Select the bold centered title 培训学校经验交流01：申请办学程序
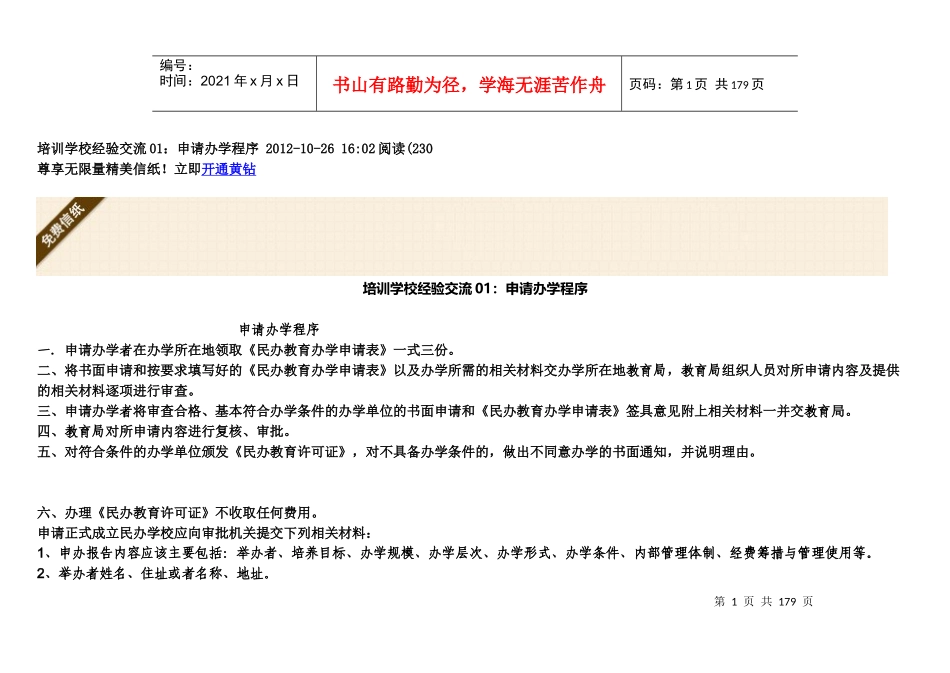Image resolution: width=950 pixels, height=673 pixels. [x=475, y=289]
